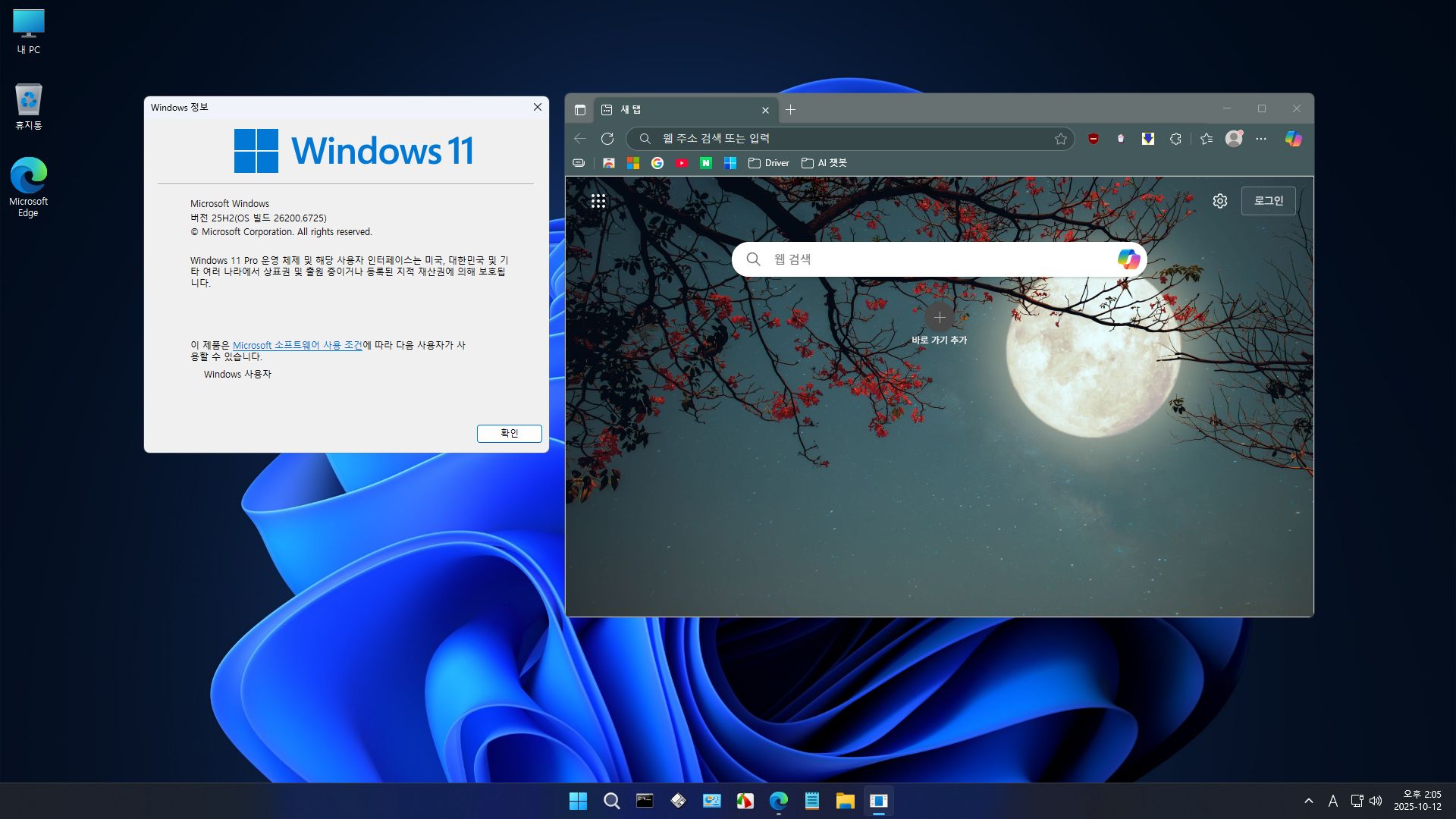Open a new tab with plus button

[x=790, y=110]
